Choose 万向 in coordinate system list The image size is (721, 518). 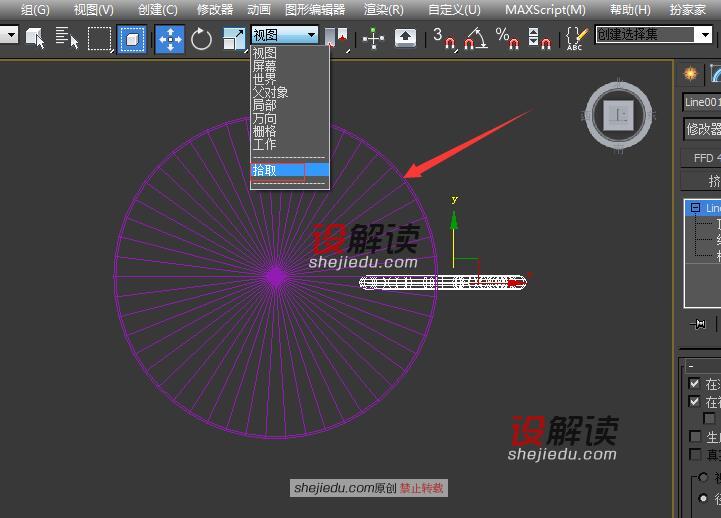coord(290,119)
